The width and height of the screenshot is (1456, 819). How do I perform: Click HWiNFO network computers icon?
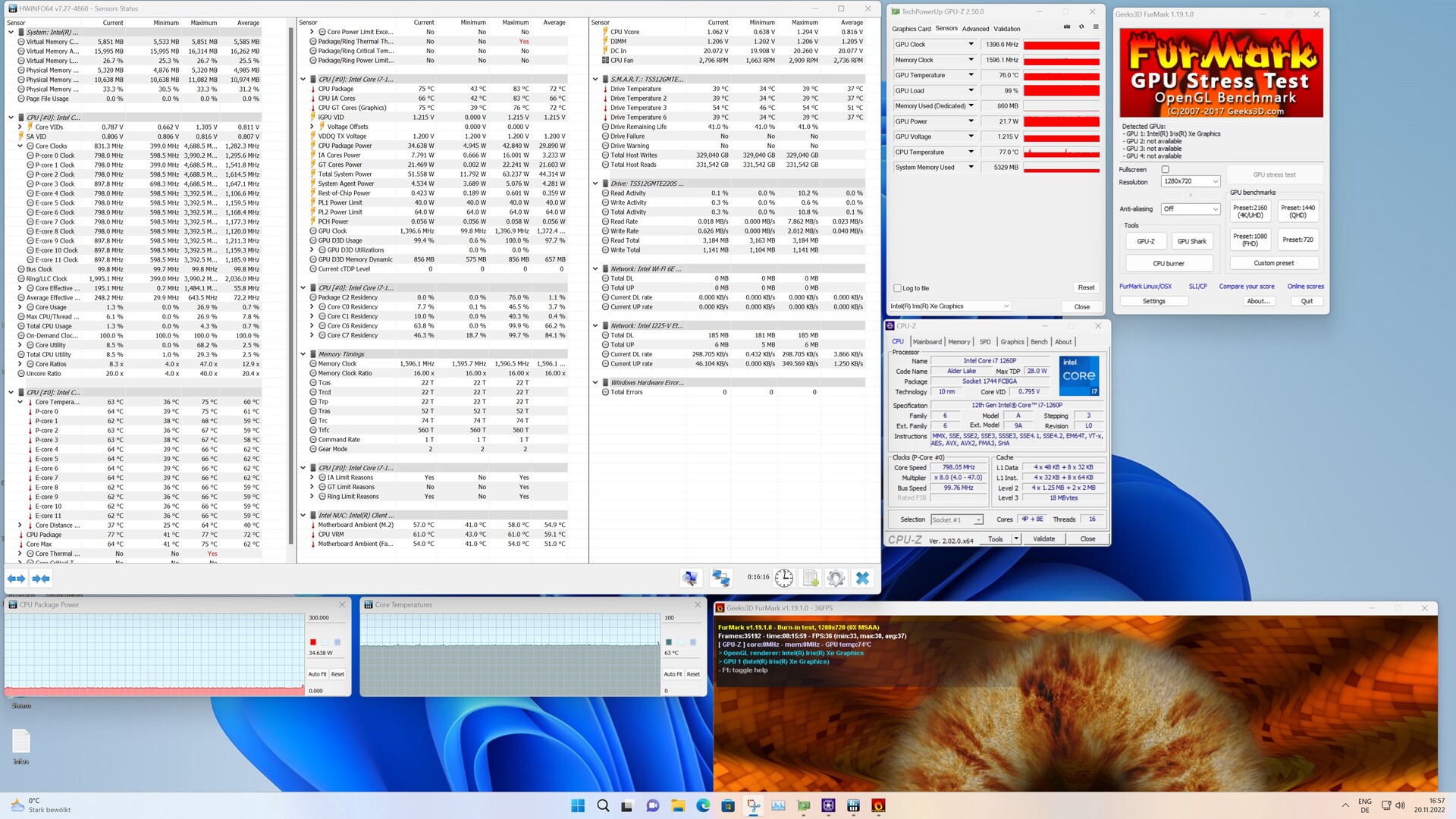pyautogui.click(x=720, y=579)
